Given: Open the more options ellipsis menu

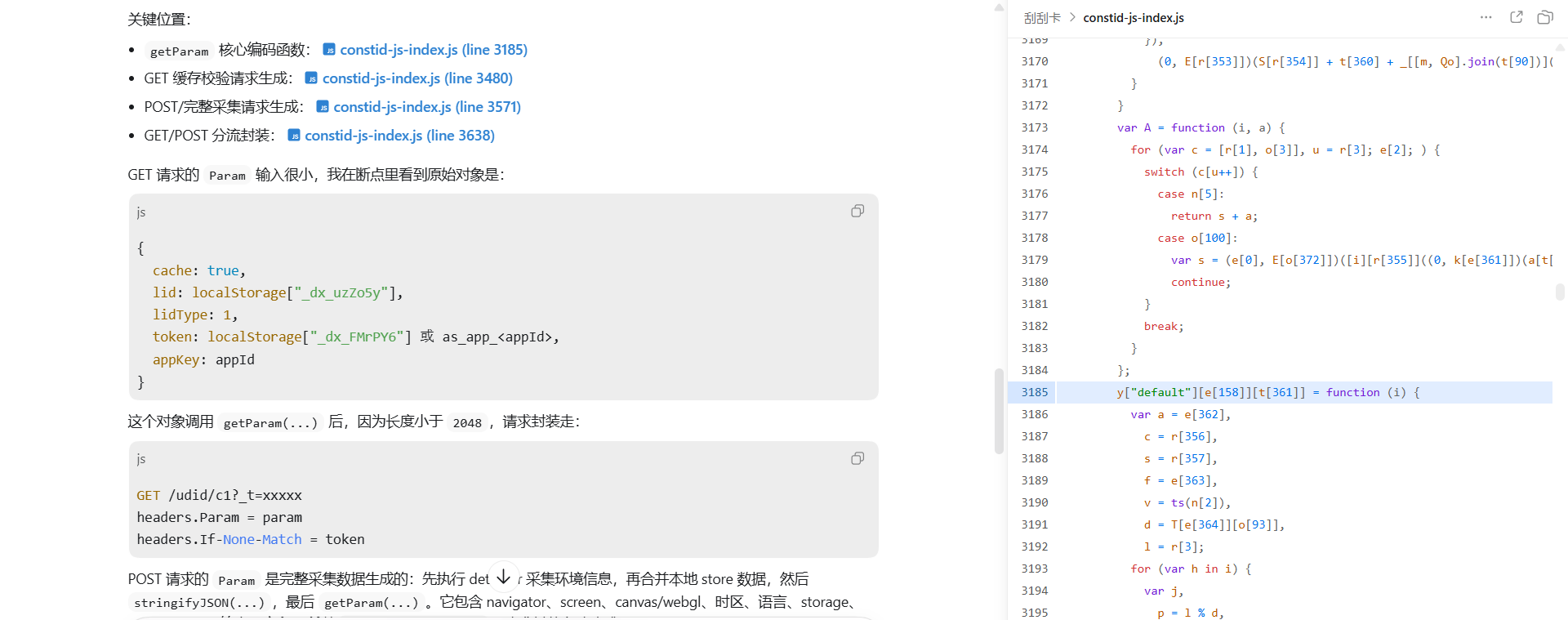Looking at the screenshot, I should click(1486, 17).
